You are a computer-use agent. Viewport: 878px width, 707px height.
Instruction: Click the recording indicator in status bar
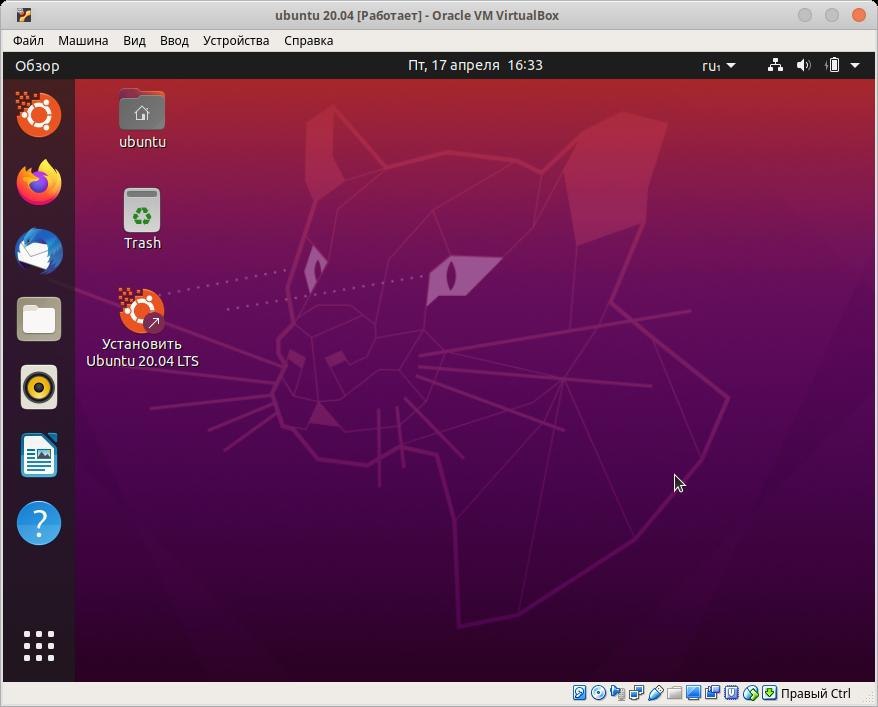tap(712, 693)
